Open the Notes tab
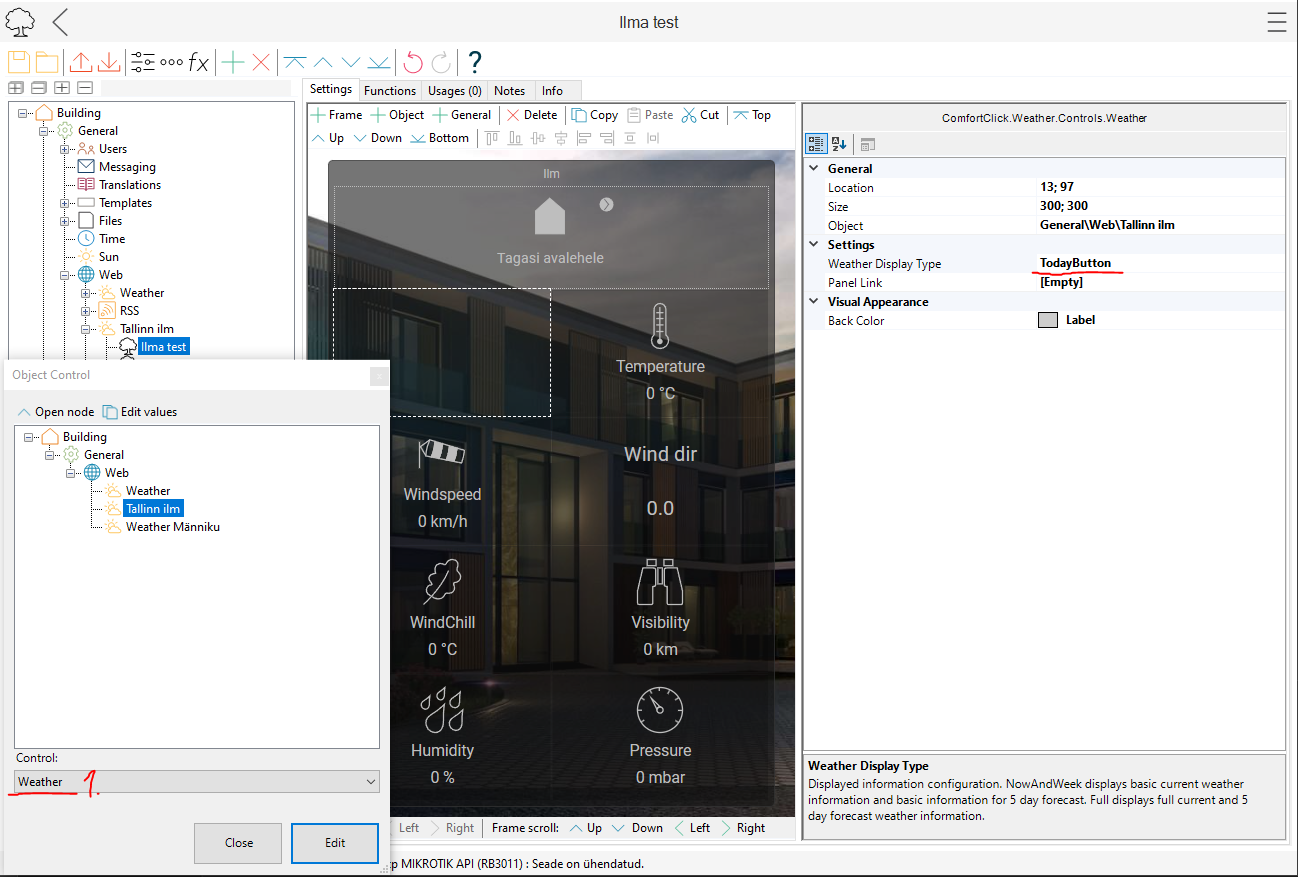Viewport: 1298px width, 877px height. pos(509,90)
